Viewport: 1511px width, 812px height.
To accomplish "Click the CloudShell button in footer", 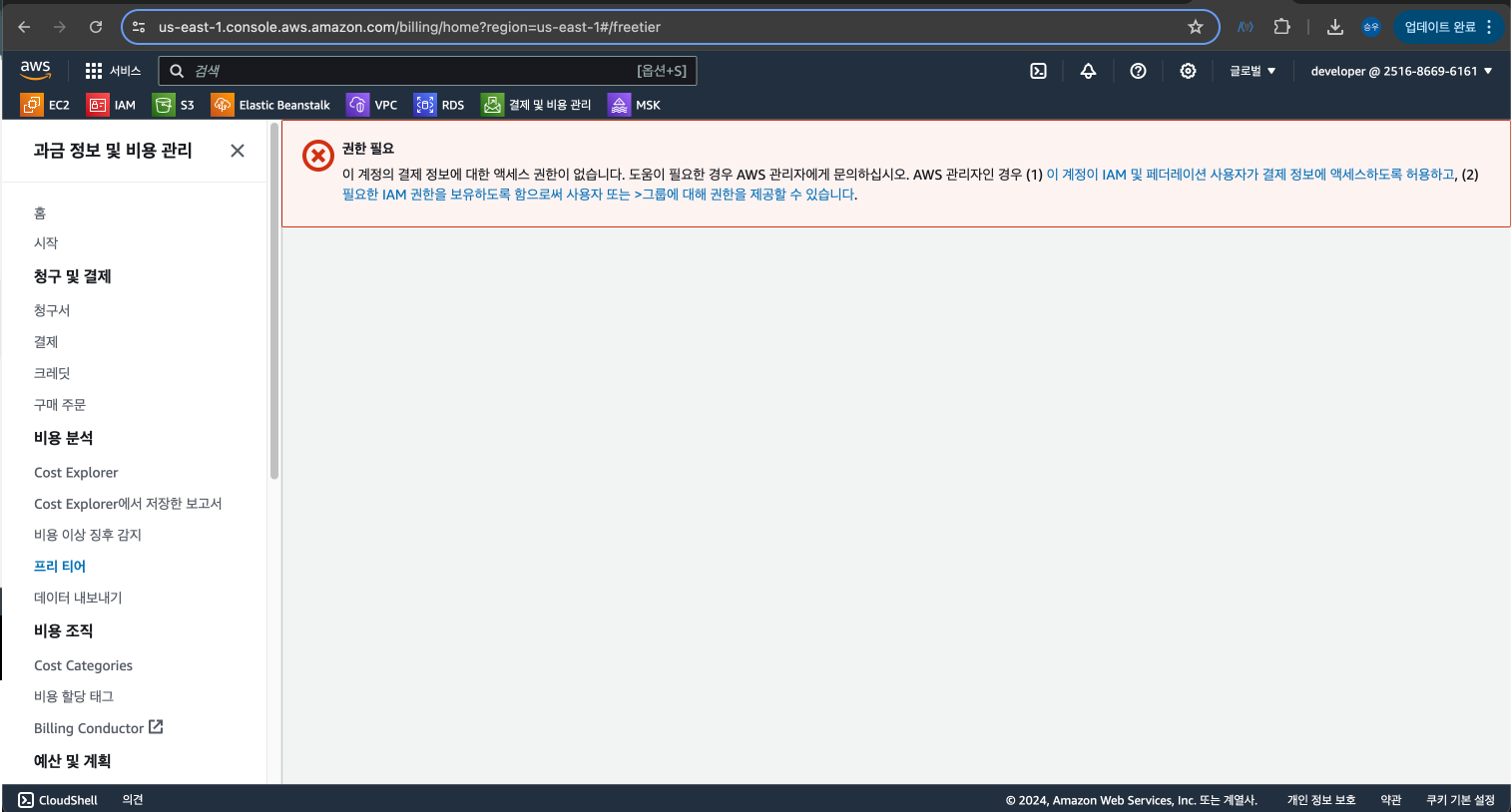I will point(58,800).
